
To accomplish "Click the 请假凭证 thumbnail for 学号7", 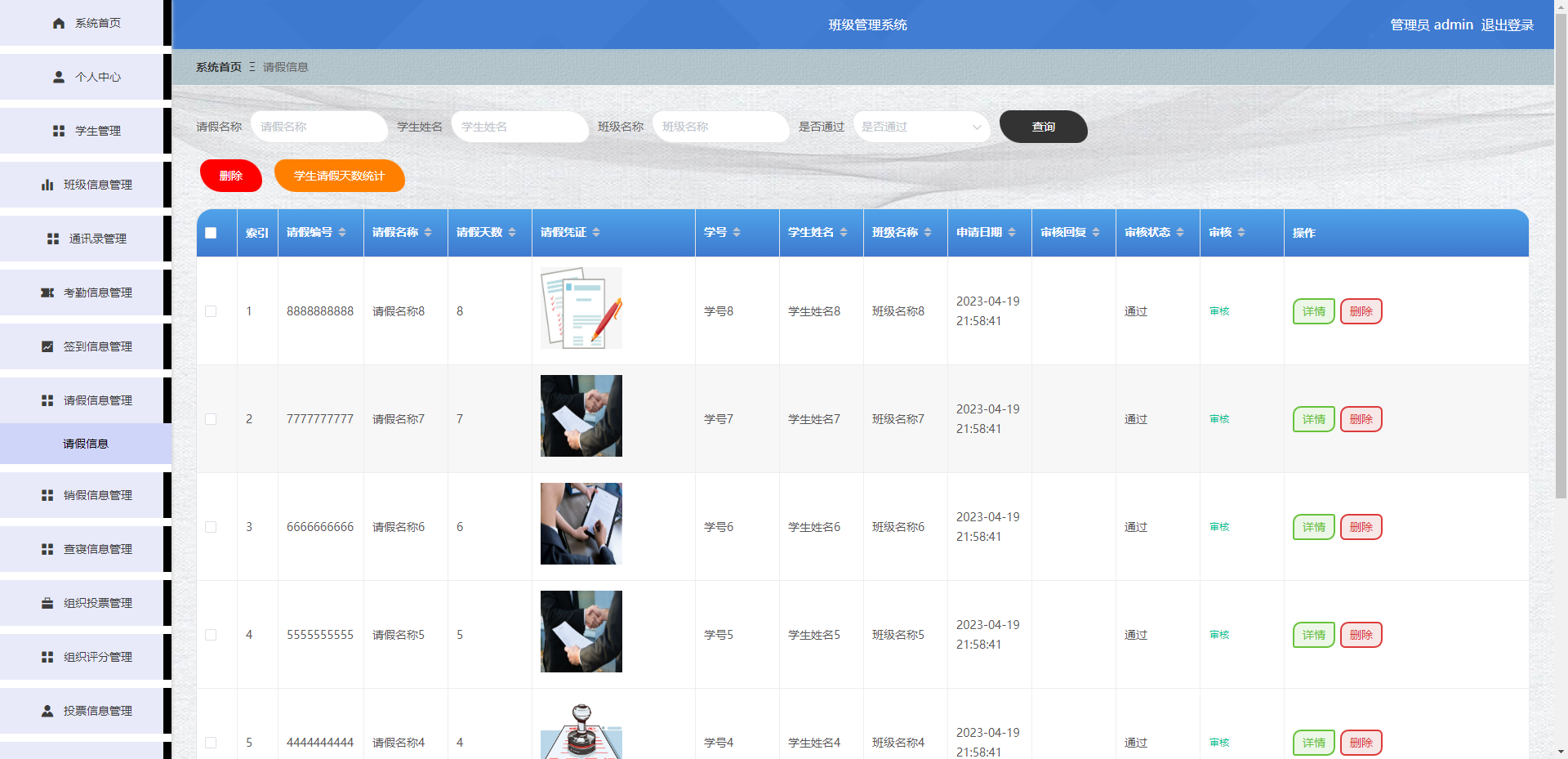I will 581,415.
